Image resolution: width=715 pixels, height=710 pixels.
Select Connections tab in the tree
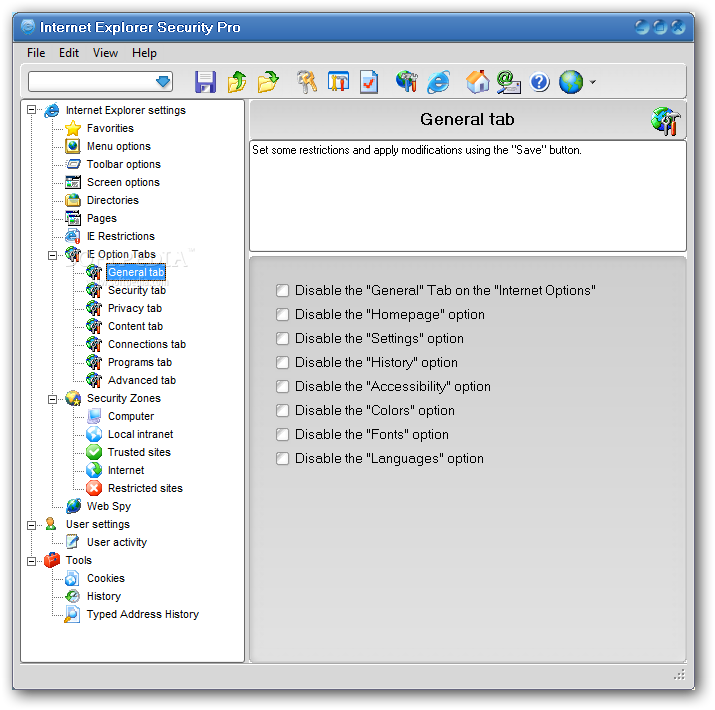(147, 345)
